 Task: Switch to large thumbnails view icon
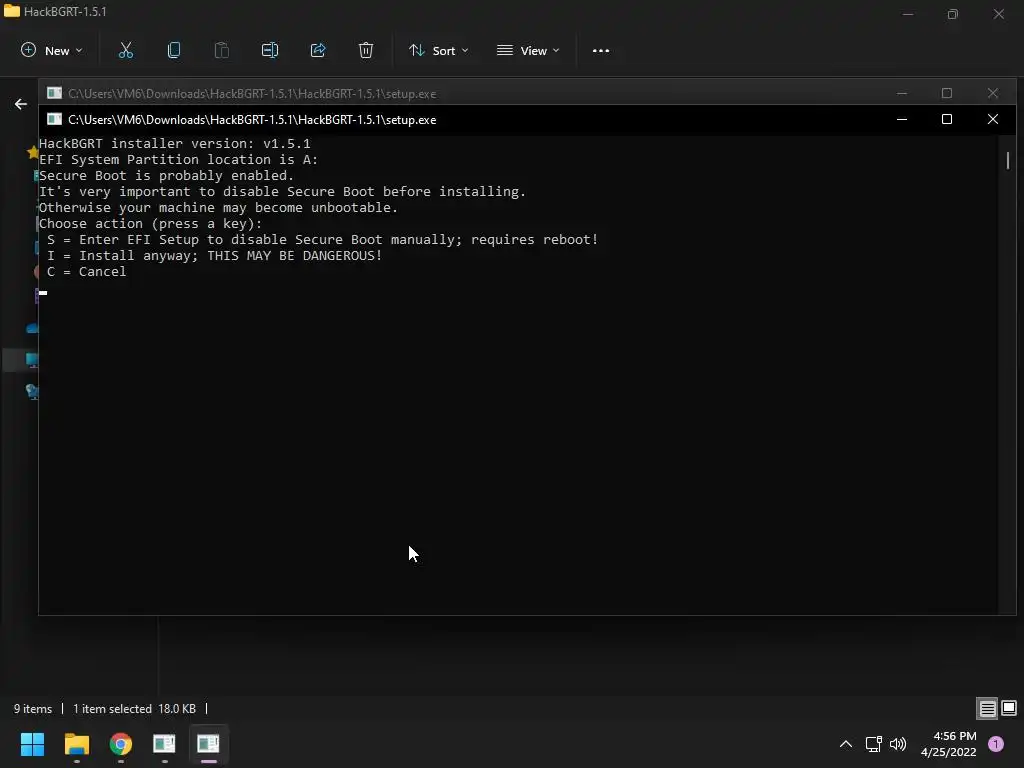1009,708
